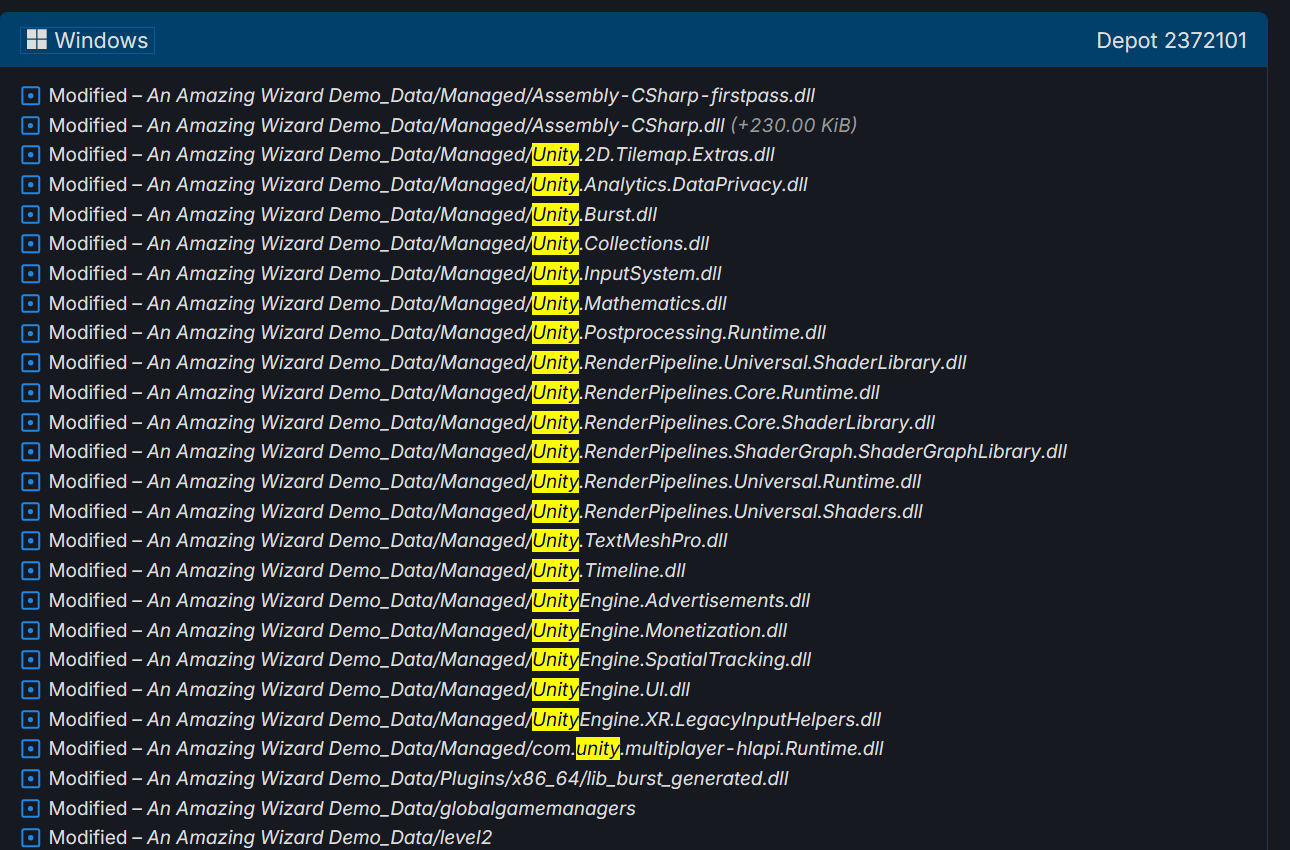This screenshot has width=1290, height=850.
Task: Click the modified icon beside Unity.Burst.dll
Action: (30, 215)
